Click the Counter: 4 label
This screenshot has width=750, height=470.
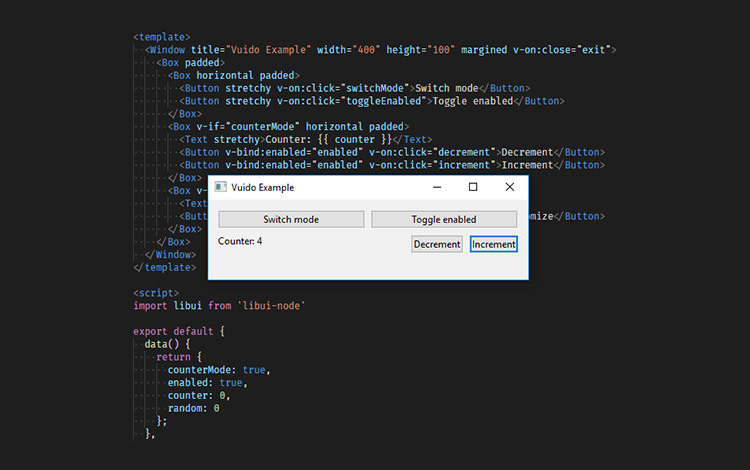240,241
